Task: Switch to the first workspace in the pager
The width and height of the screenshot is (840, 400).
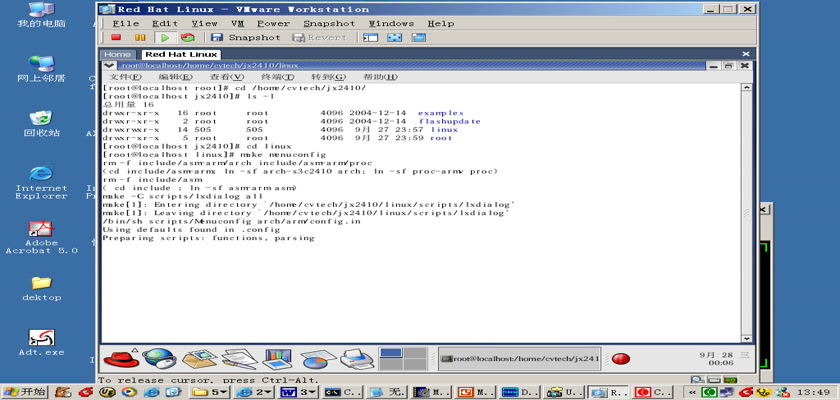Action: (x=390, y=353)
